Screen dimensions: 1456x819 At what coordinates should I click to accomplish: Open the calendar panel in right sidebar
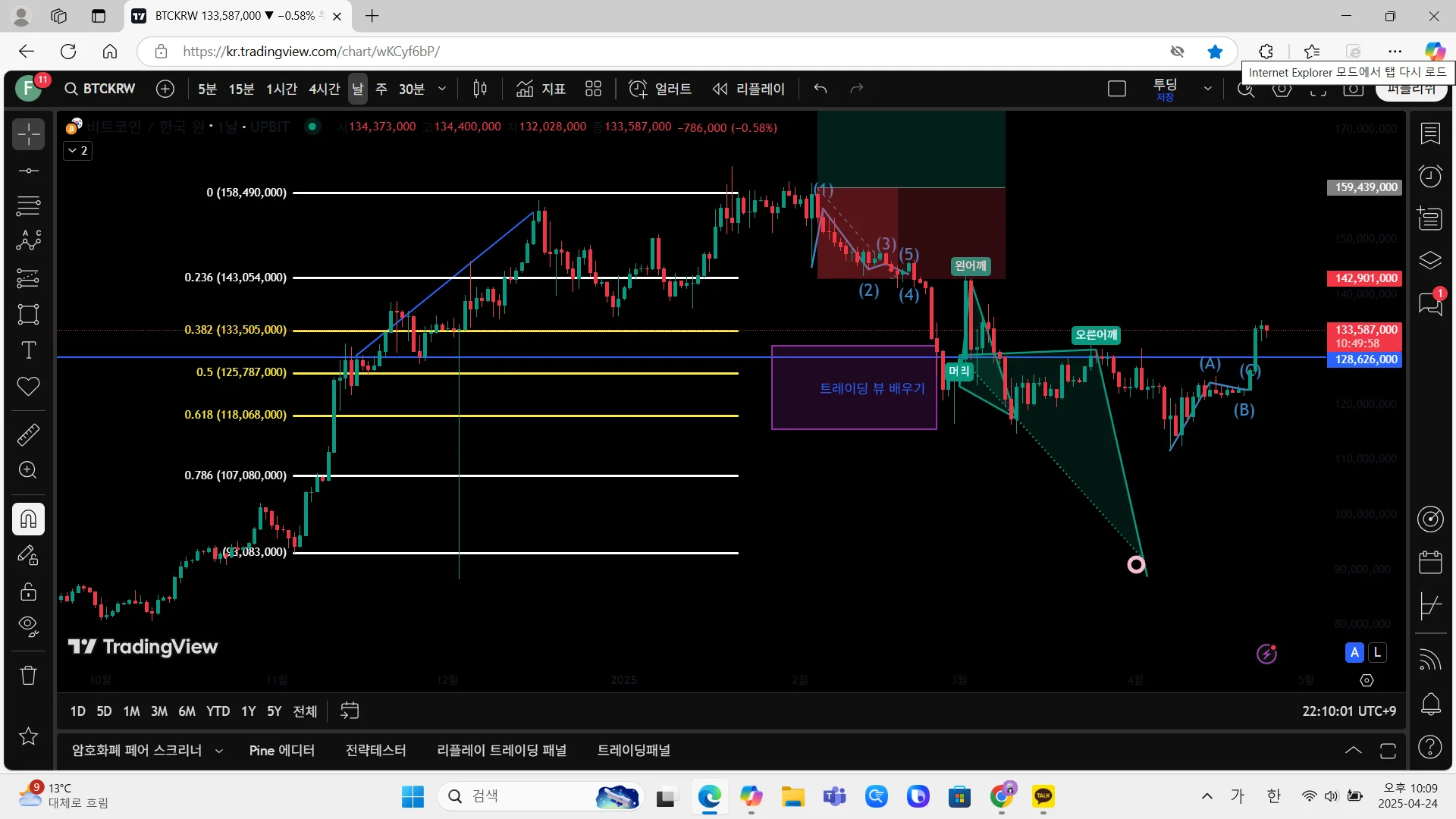point(1430,562)
